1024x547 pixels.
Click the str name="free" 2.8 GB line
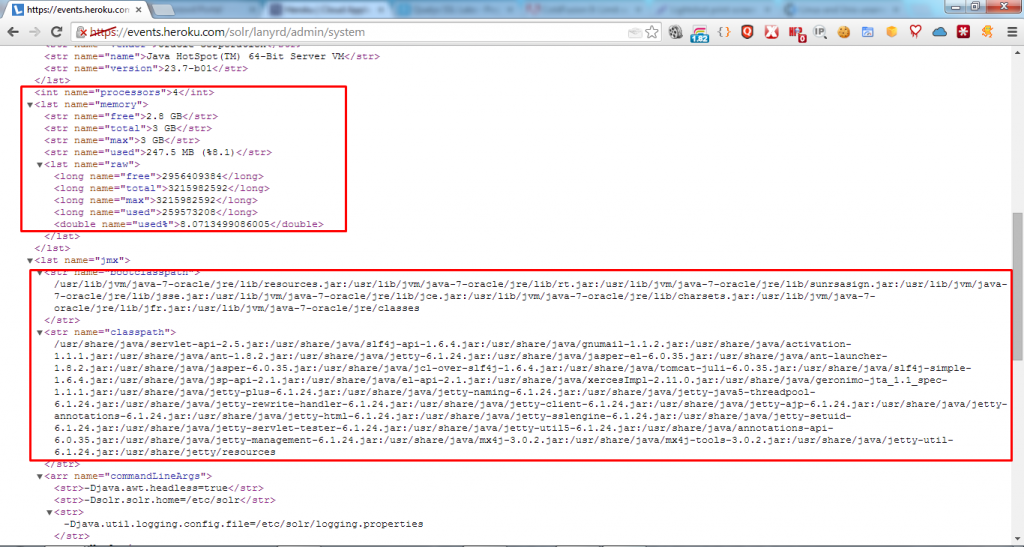click(x=131, y=116)
